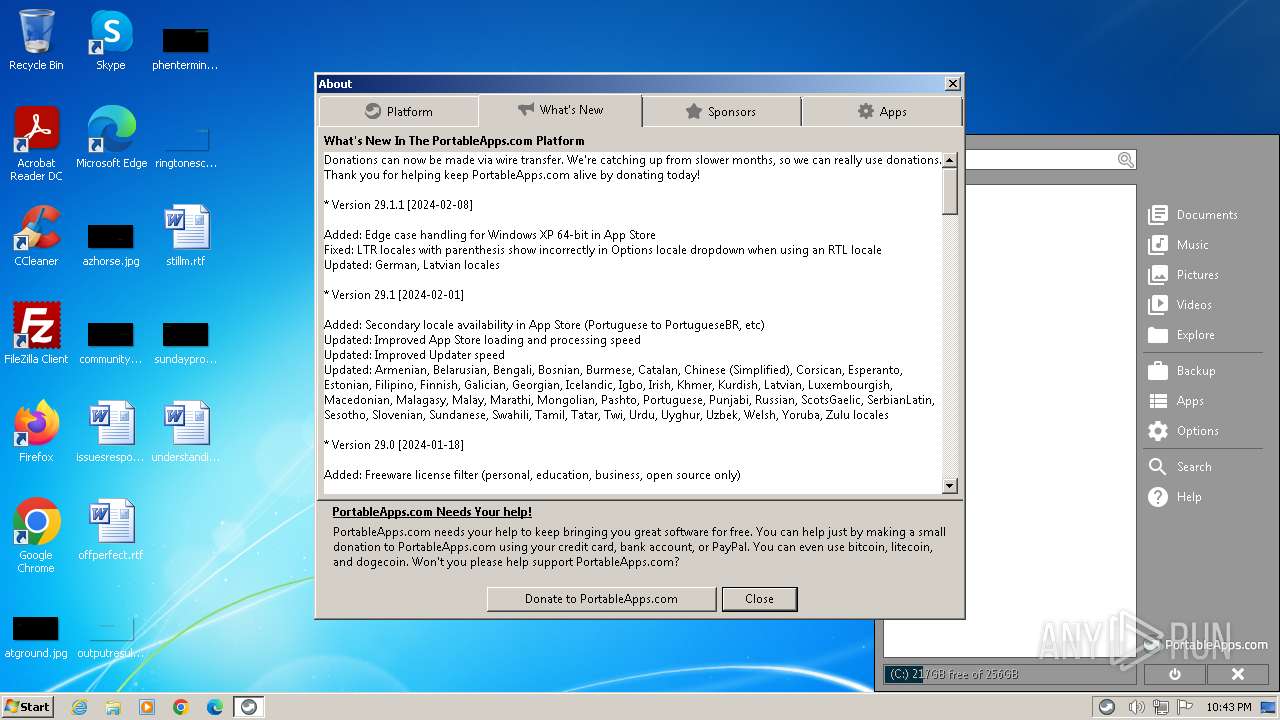1280x720 pixels.
Task: Click the Windows Start button
Action: click(x=28, y=707)
